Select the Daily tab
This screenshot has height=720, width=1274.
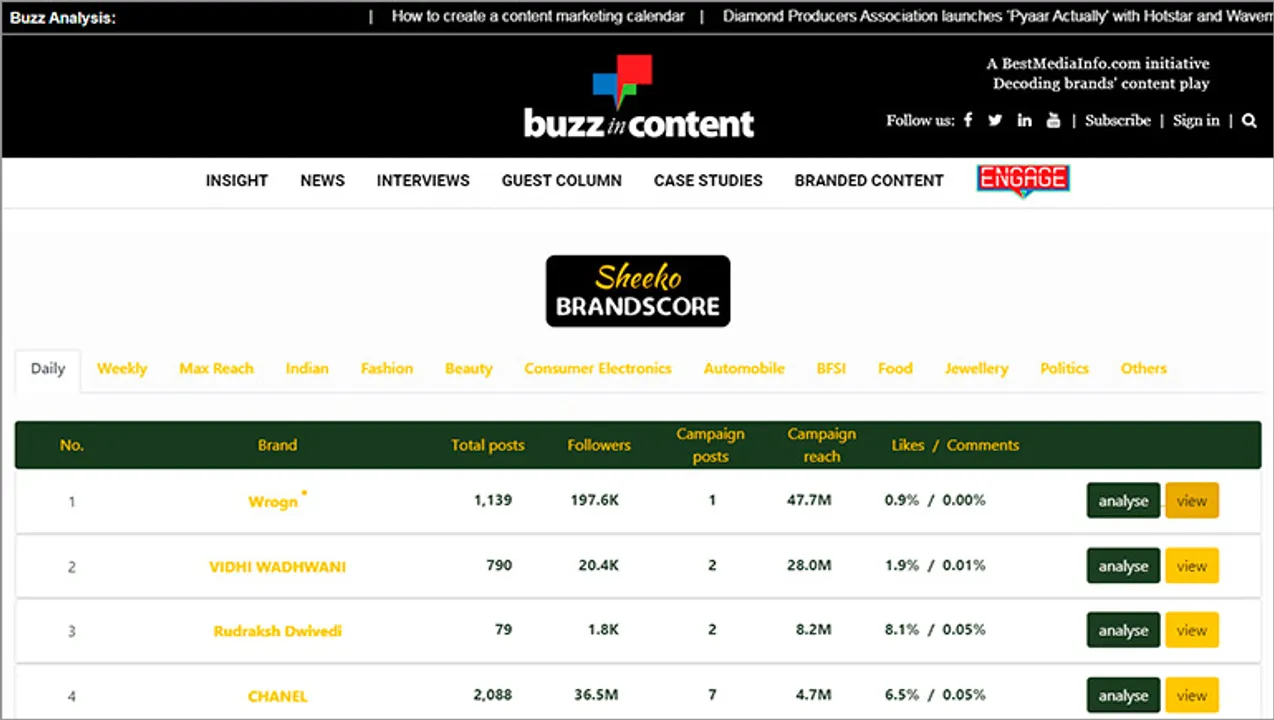point(48,369)
